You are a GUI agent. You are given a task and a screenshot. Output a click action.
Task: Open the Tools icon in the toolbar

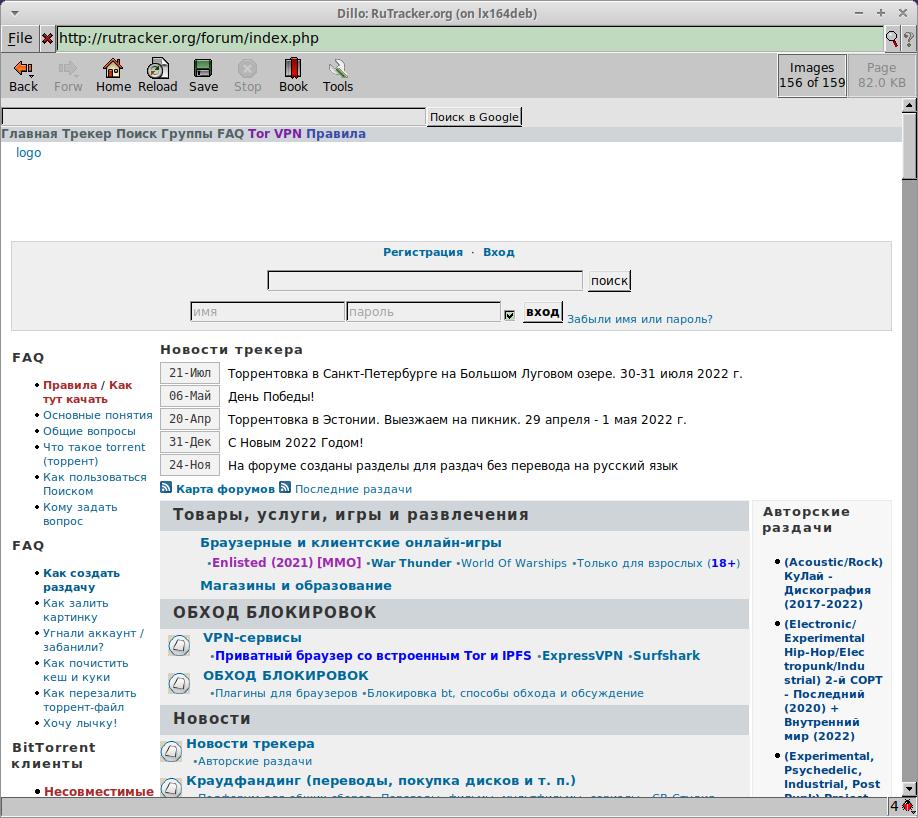point(338,68)
